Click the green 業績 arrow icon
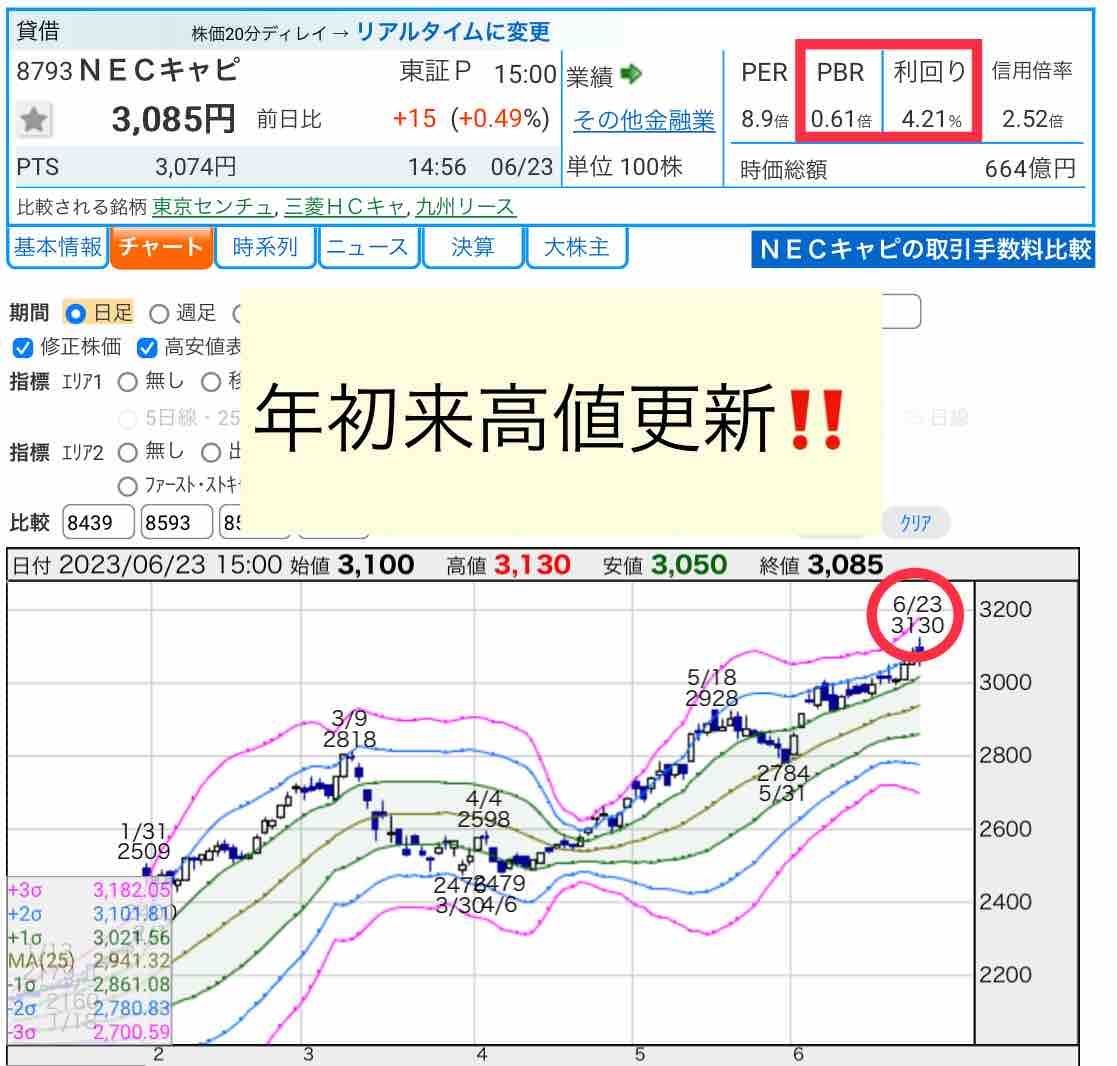This screenshot has width=1117, height=1066. 631,73
